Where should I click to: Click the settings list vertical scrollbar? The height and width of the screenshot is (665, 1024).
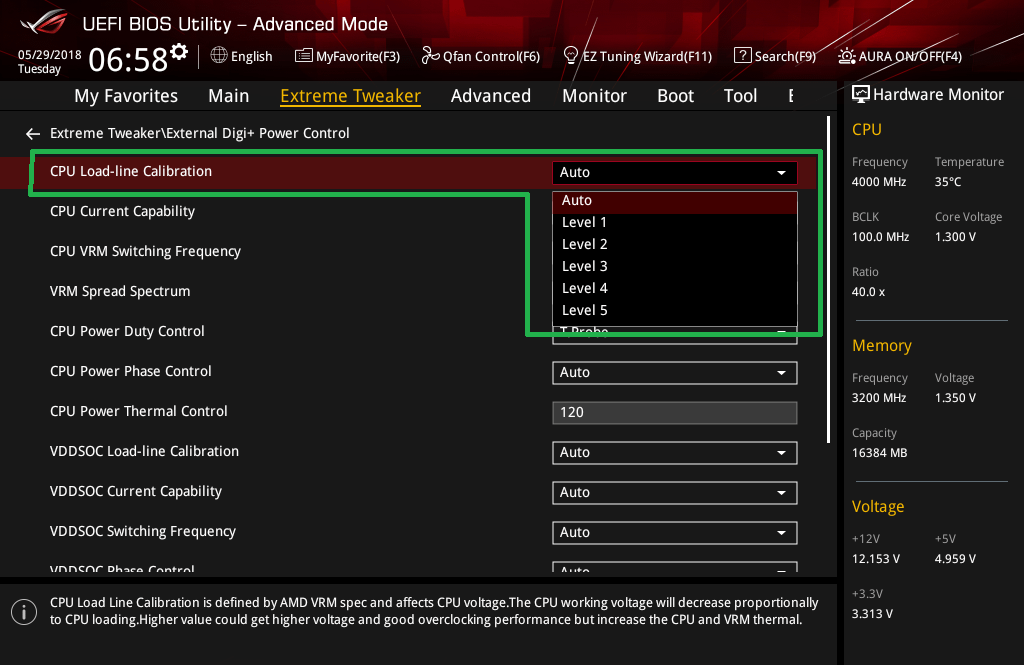point(828,280)
